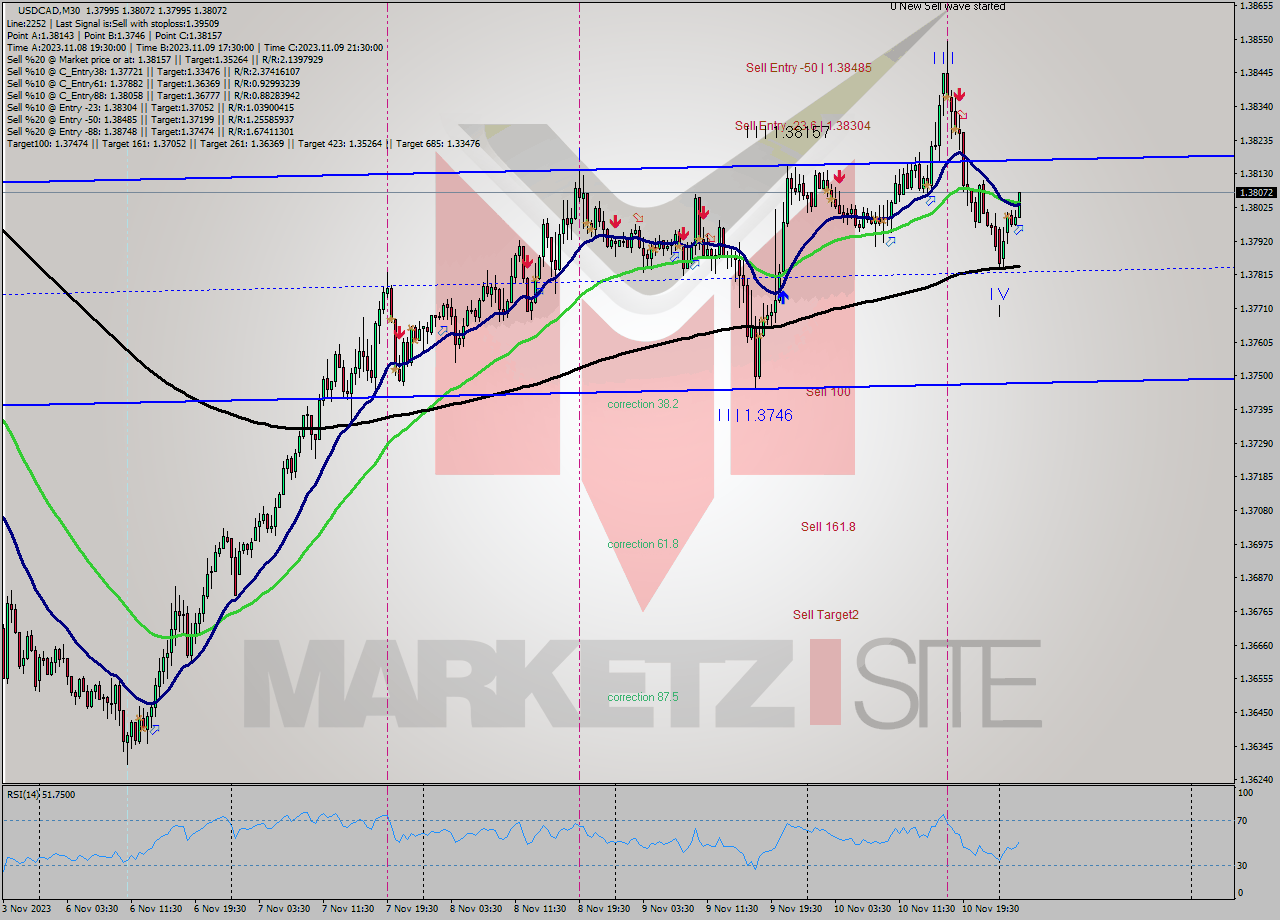
Task: Click the 1.37815 price axis label
Action: tap(1256, 275)
